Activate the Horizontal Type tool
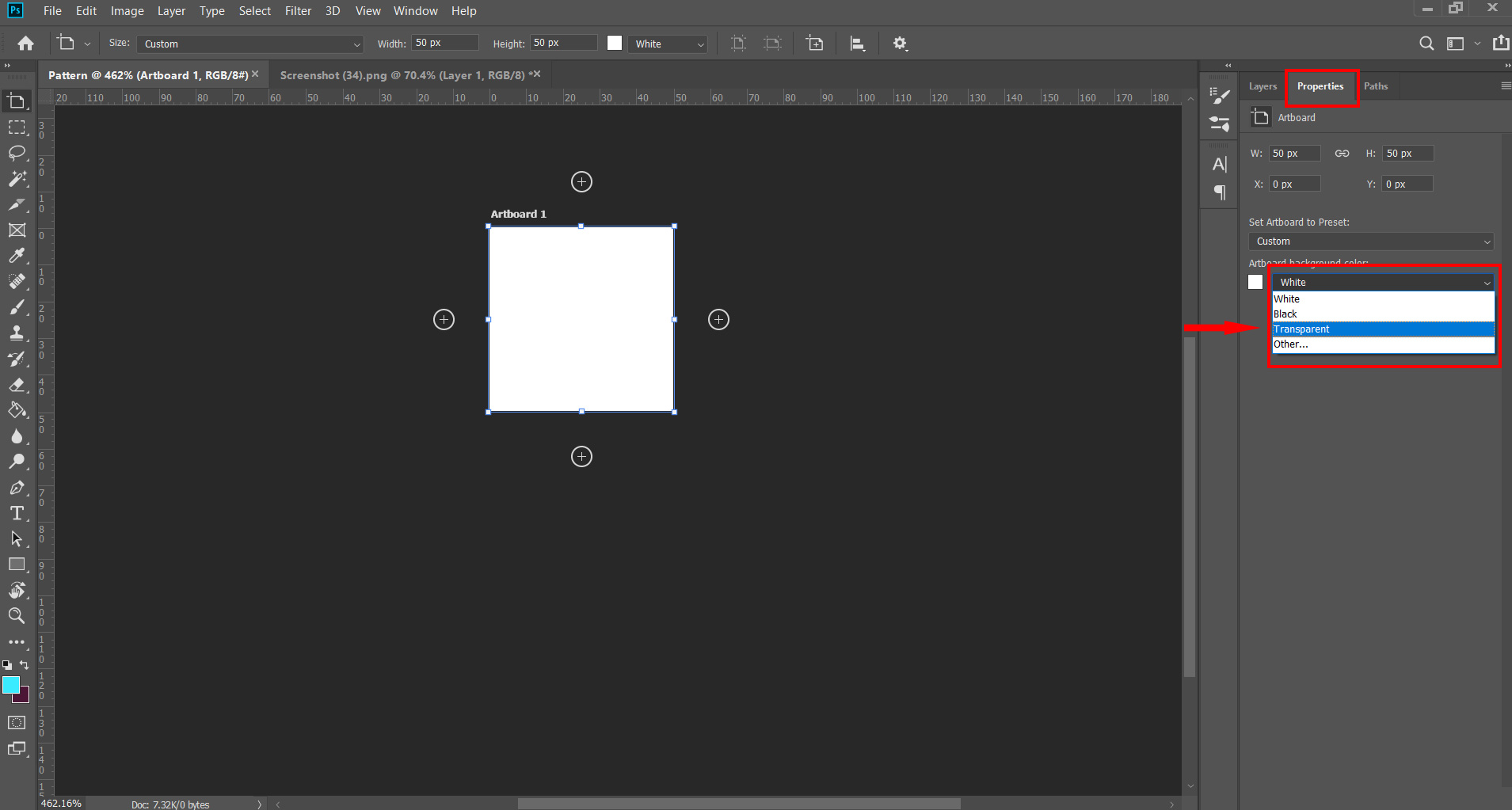Viewport: 1512px width, 810px height. tap(17, 513)
